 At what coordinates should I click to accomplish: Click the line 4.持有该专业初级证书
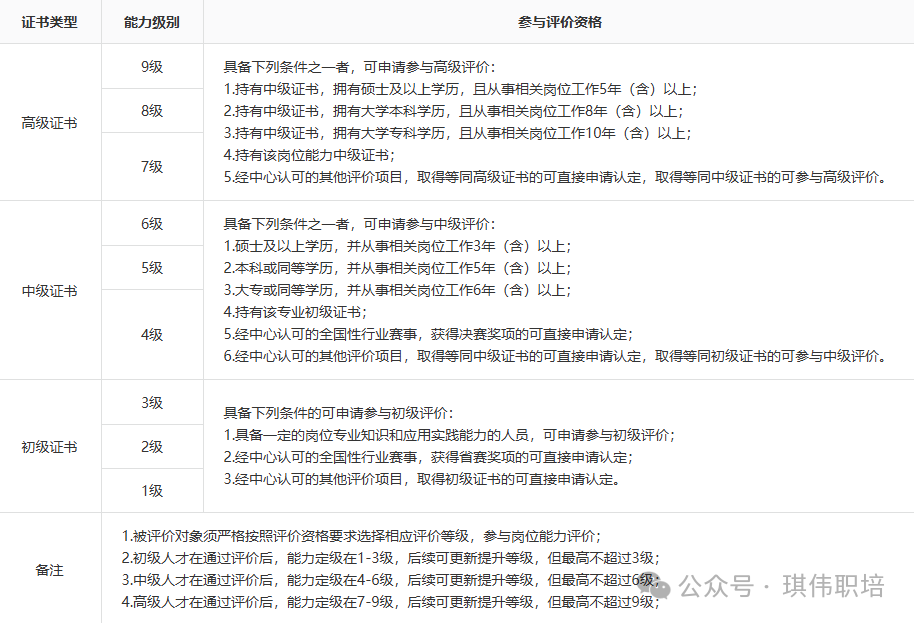click(x=295, y=312)
